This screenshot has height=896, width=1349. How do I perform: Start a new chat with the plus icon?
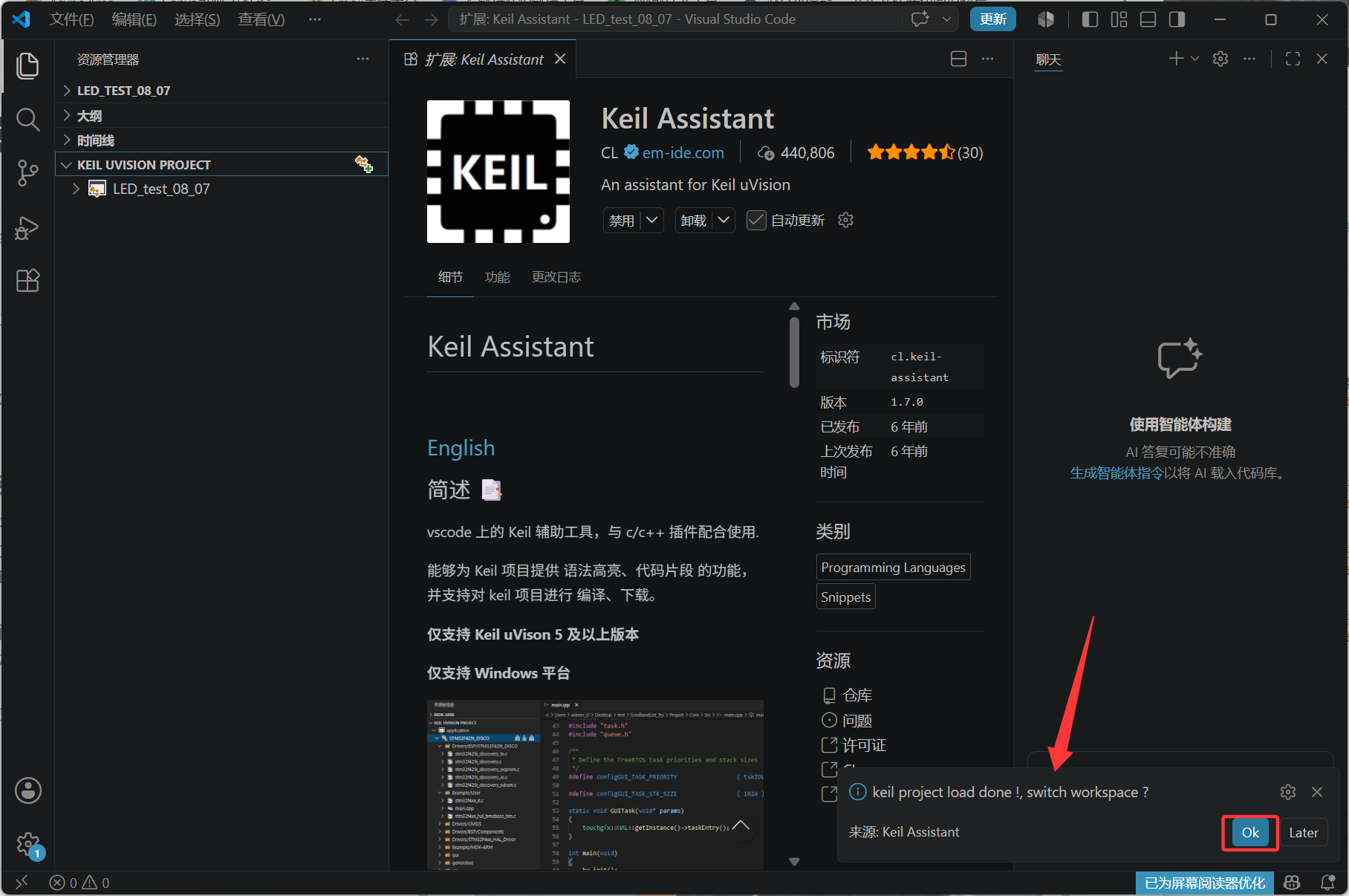coord(1176,59)
